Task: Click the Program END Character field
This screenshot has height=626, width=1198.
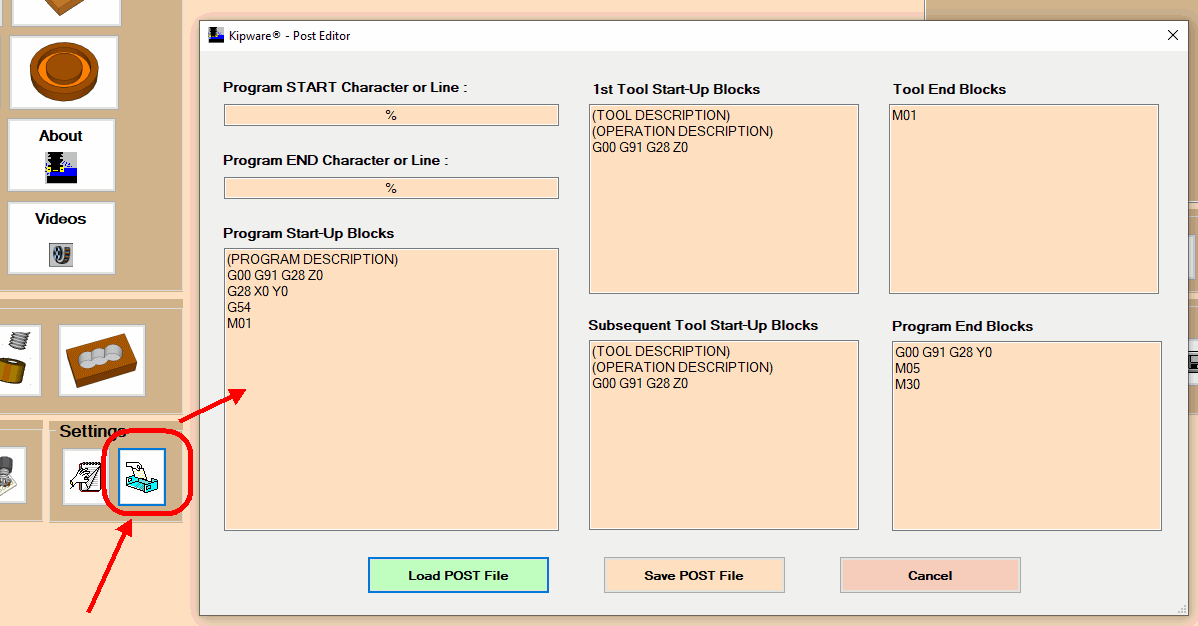Action: [391, 188]
